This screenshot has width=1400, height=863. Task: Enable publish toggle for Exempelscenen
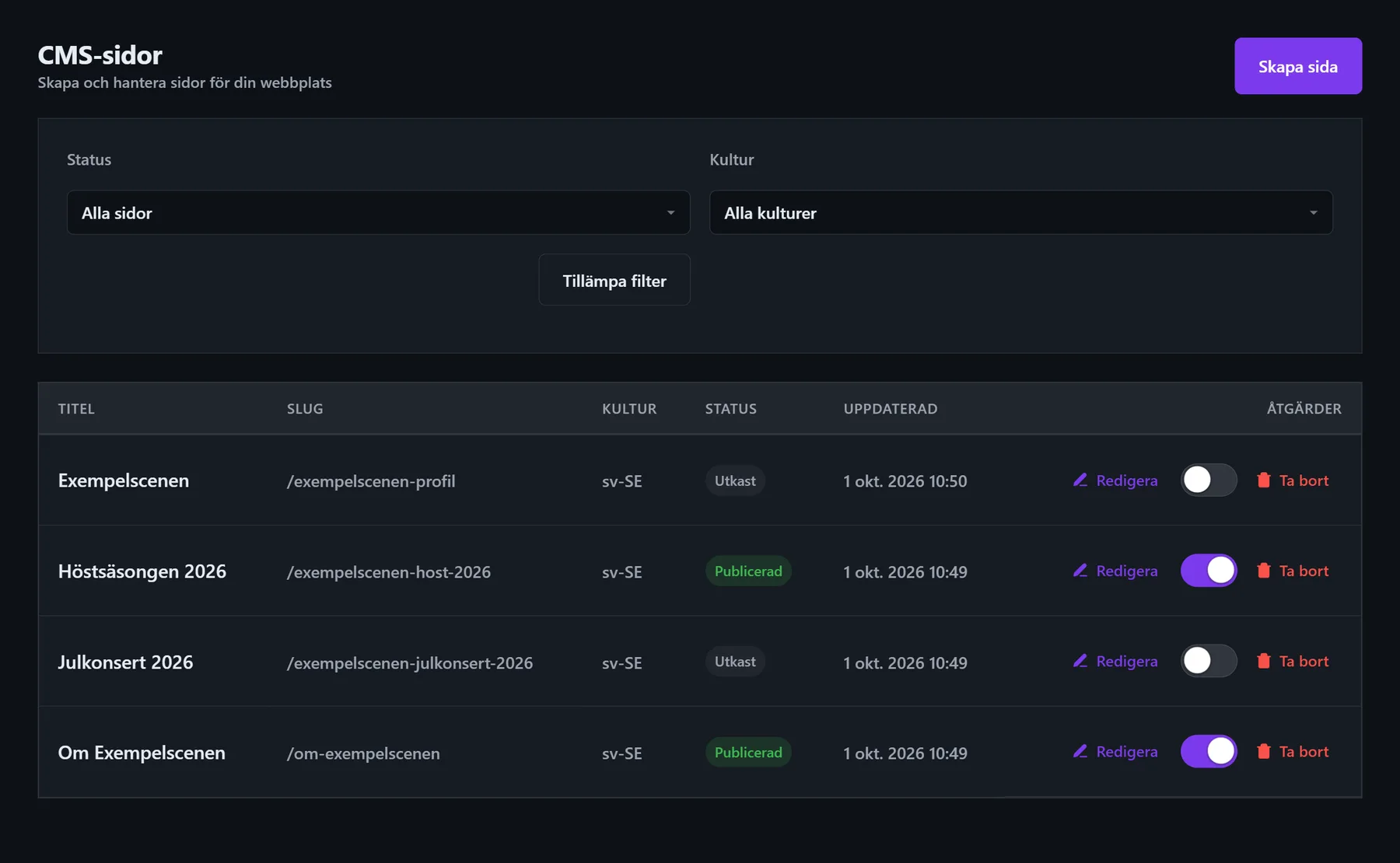pyautogui.click(x=1209, y=480)
